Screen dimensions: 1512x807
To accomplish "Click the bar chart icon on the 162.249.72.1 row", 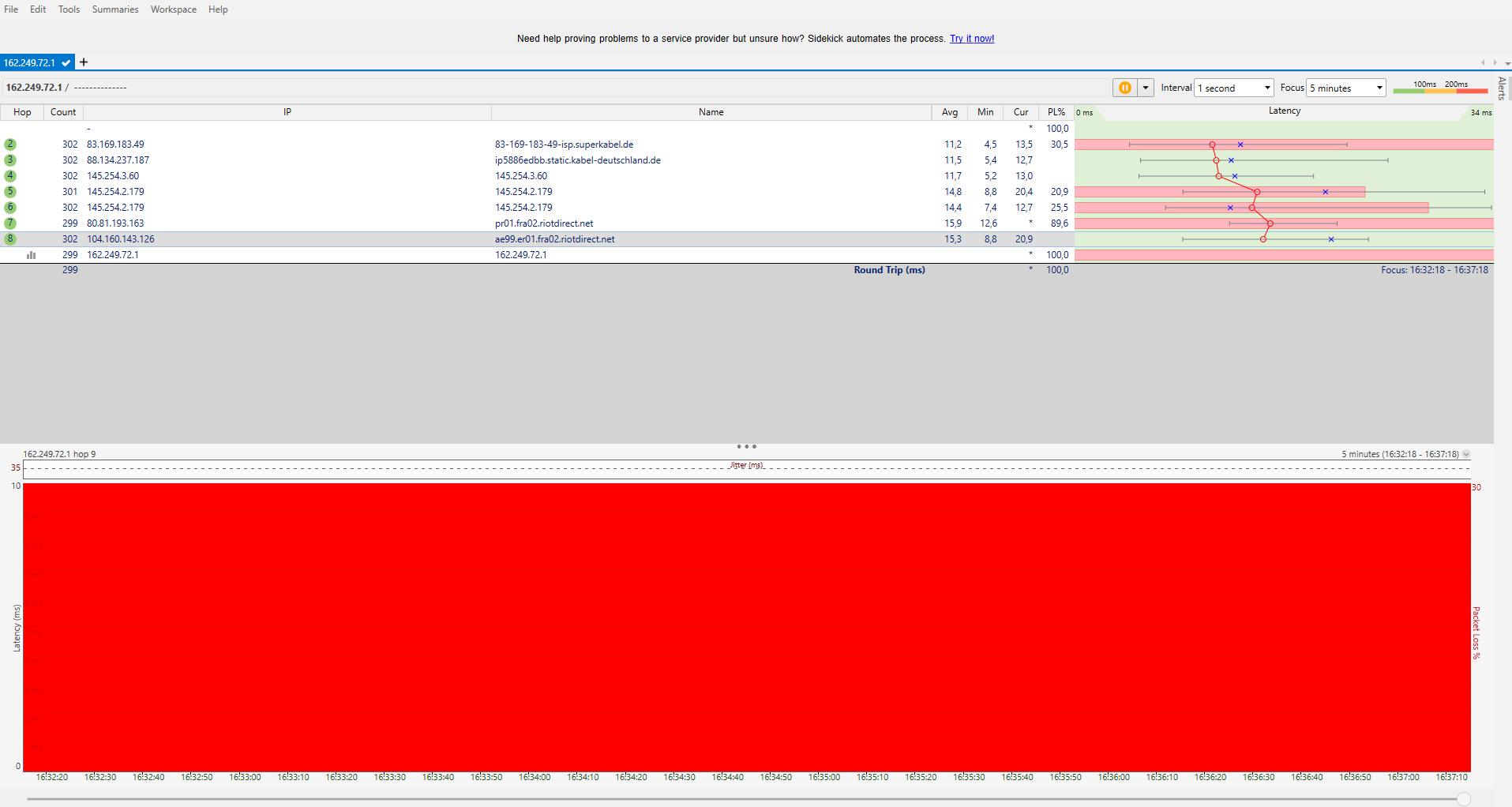I will (x=32, y=255).
